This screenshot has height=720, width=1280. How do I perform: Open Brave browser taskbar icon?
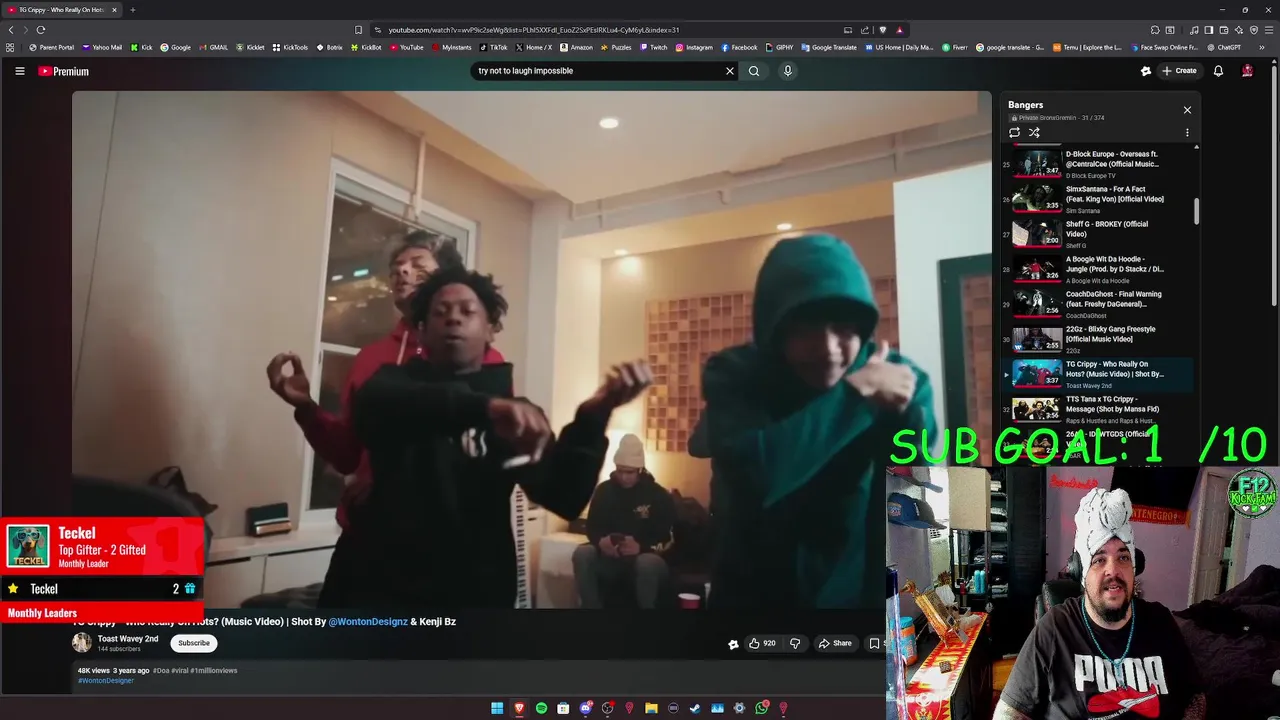(x=519, y=708)
